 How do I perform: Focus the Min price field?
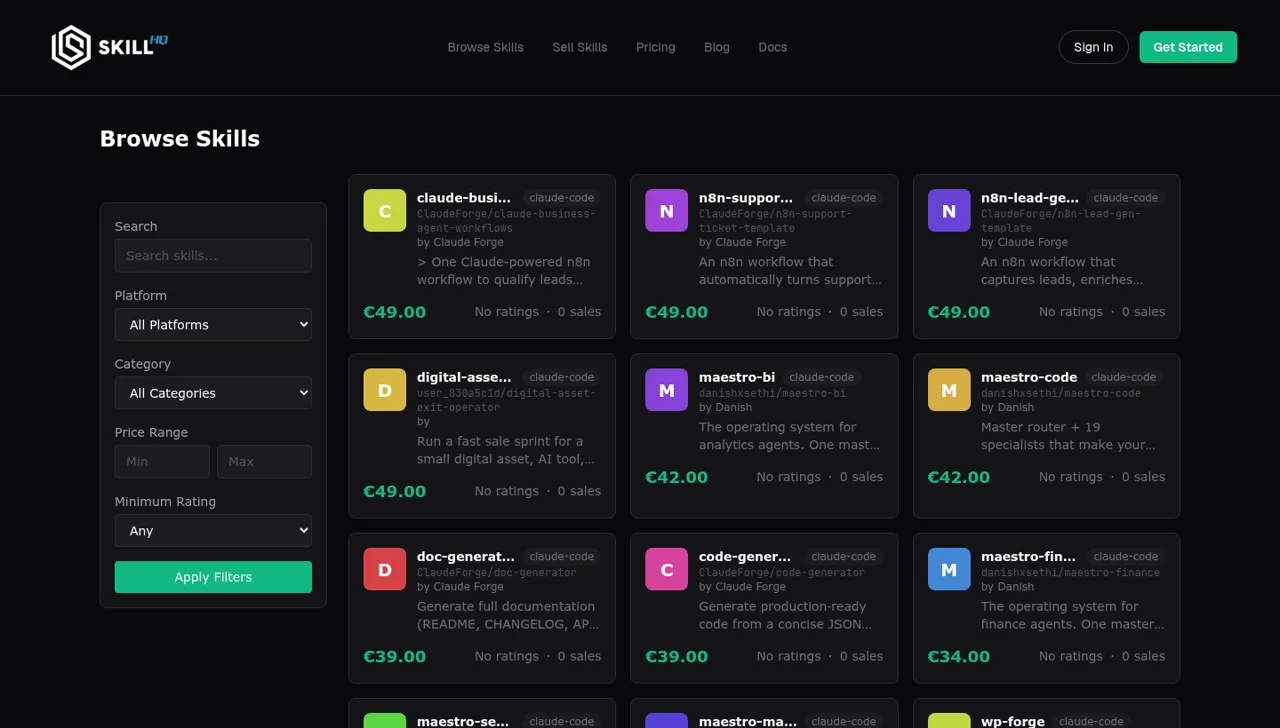(x=162, y=461)
